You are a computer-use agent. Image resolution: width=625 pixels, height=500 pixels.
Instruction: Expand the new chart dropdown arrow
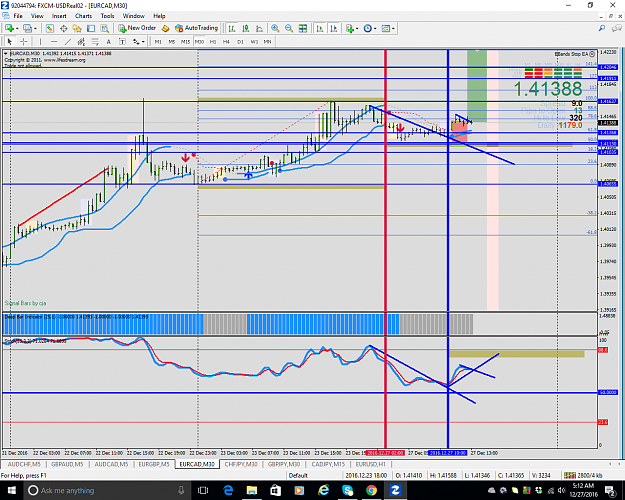click(x=17, y=28)
